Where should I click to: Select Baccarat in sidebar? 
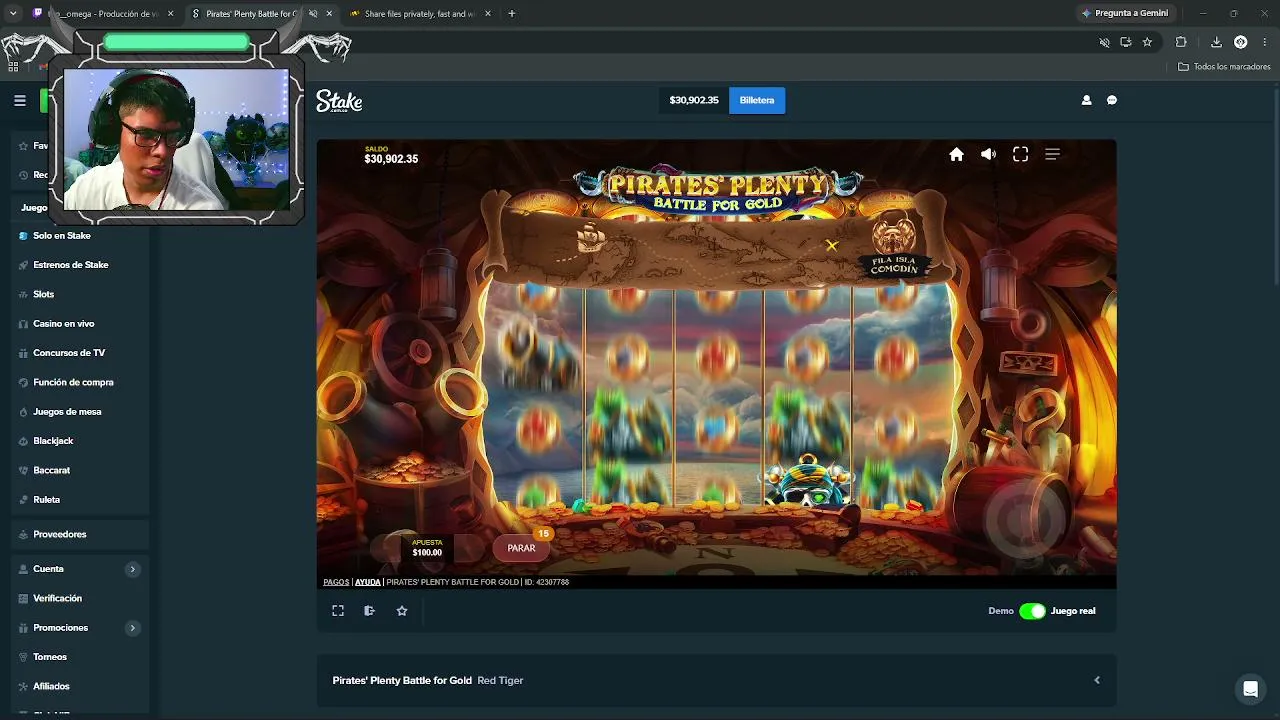click(52, 470)
